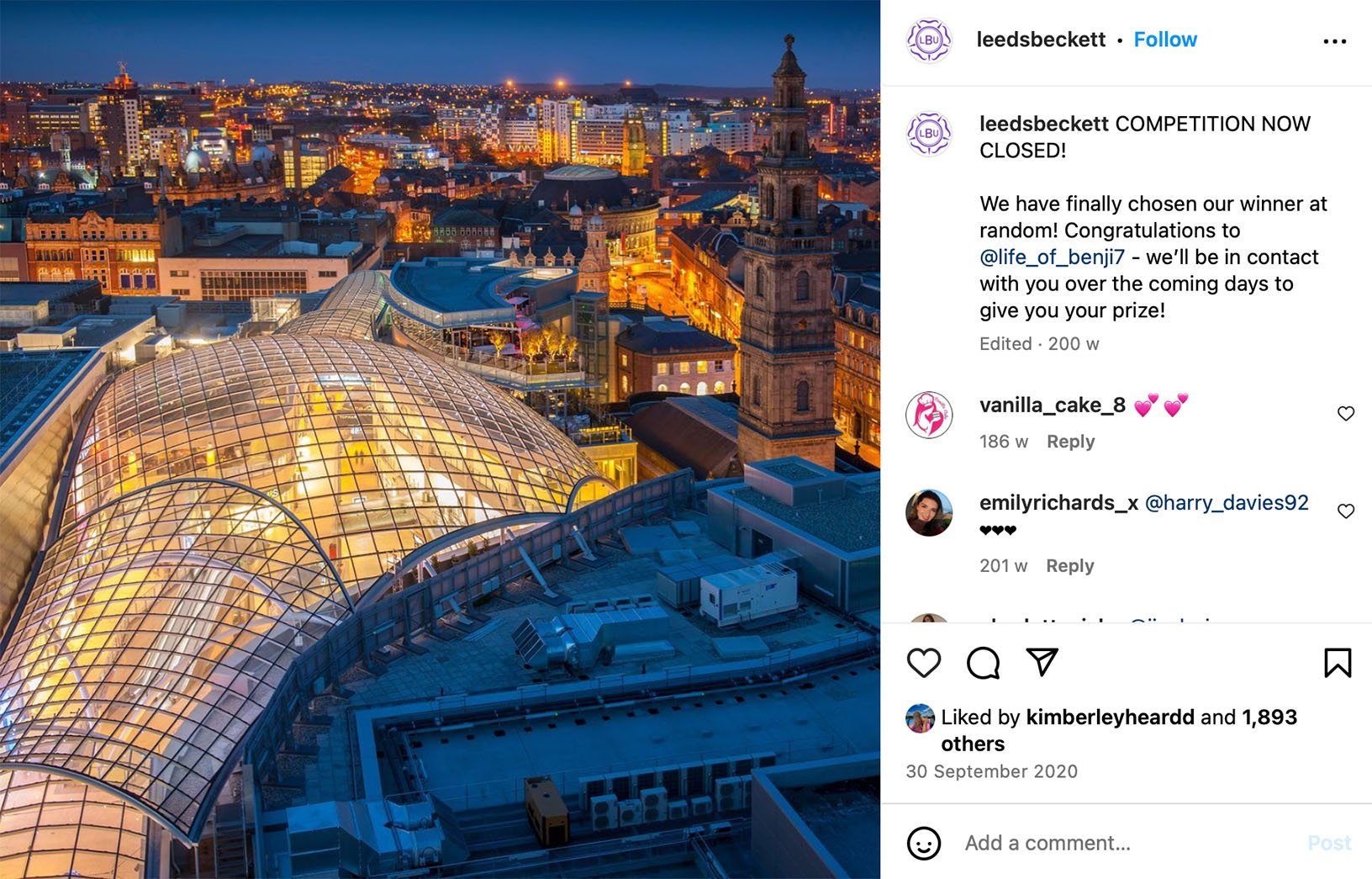
Task: View emilyrichards_x's profile picture
Action: pos(929,512)
